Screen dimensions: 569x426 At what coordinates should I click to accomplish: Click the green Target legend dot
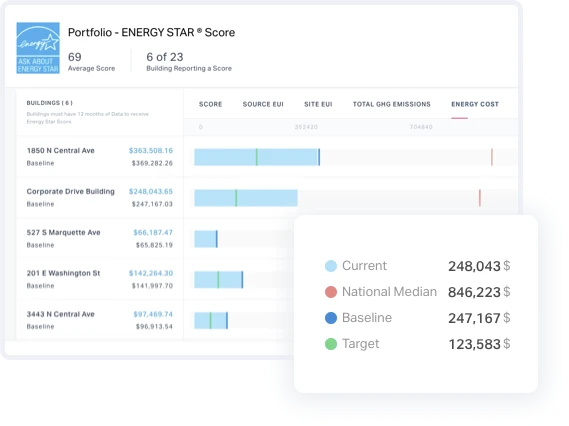pyautogui.click(x=331, y=344)
